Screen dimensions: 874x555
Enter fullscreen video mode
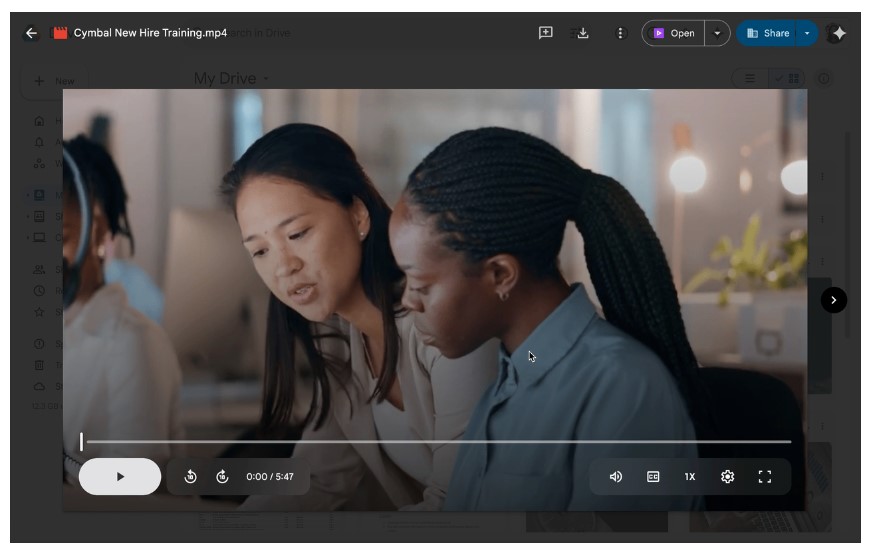[765, 477]
